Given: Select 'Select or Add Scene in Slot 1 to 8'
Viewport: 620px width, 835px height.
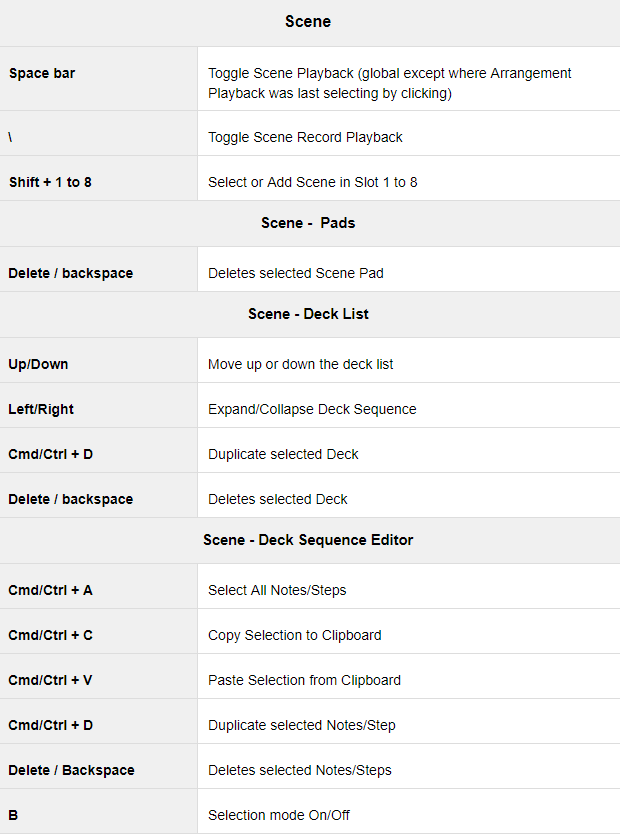Looking at the screenshot, I should point(313,182).
